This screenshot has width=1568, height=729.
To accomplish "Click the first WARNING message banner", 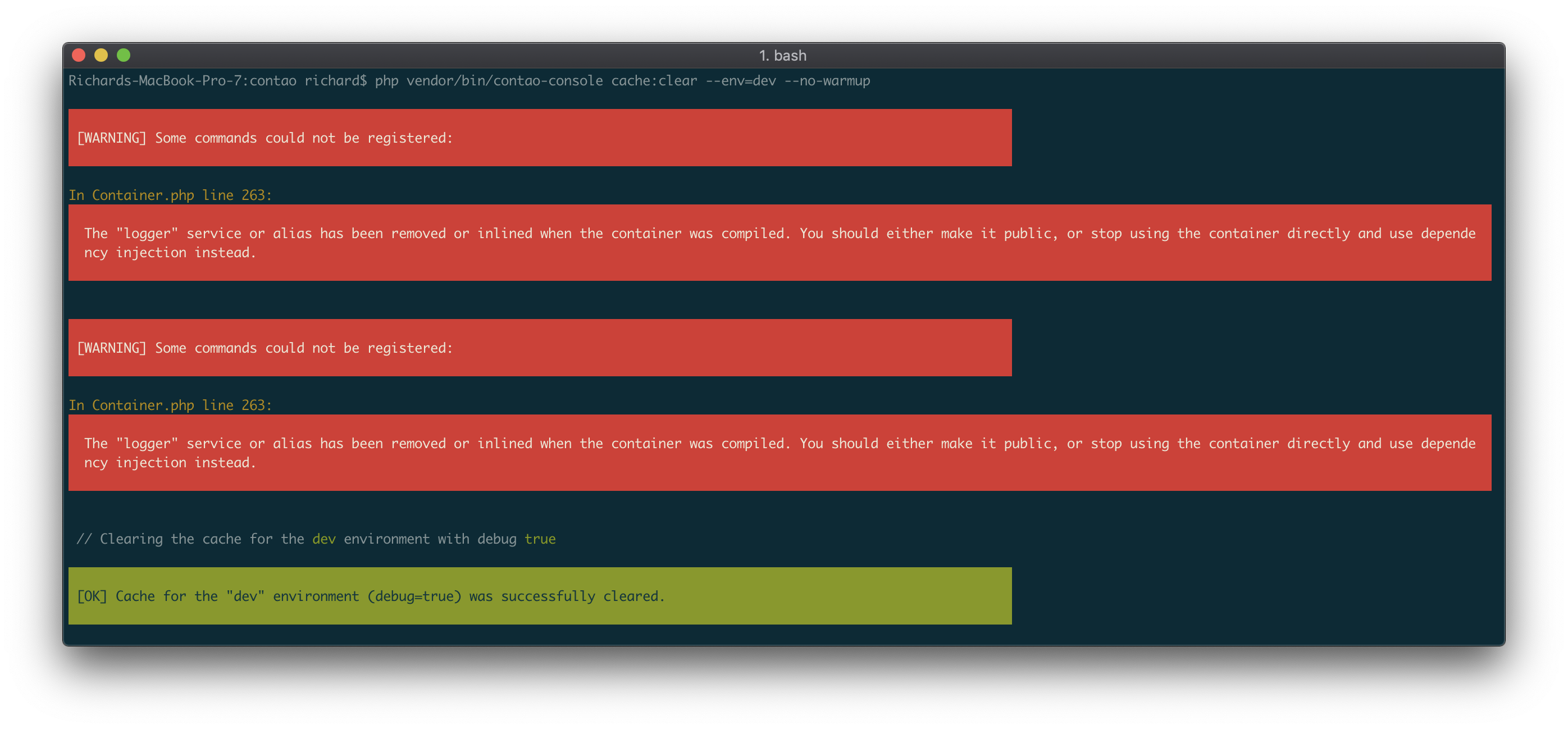I will tap(540, 138).
